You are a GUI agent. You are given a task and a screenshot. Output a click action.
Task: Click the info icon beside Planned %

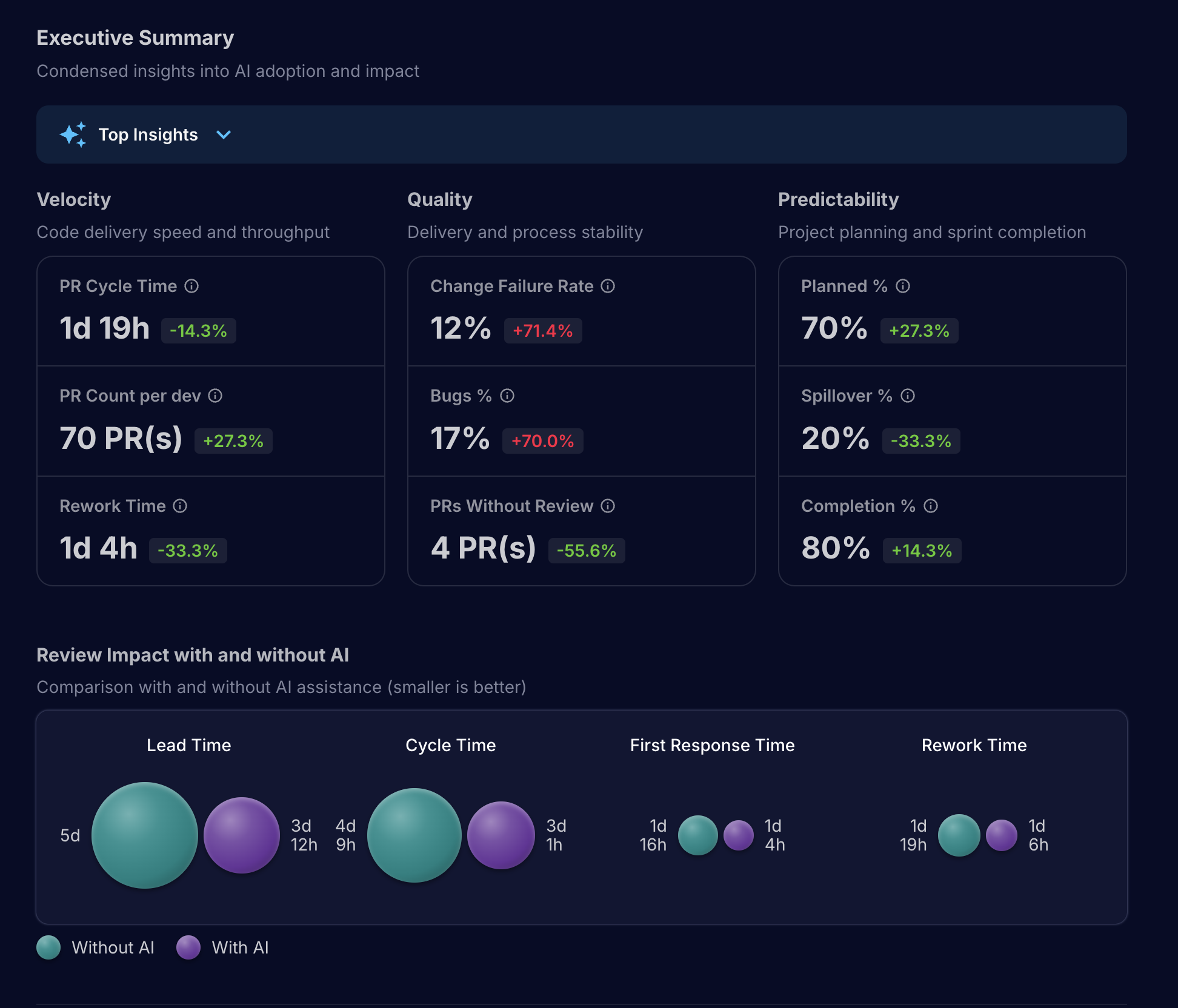903,286
